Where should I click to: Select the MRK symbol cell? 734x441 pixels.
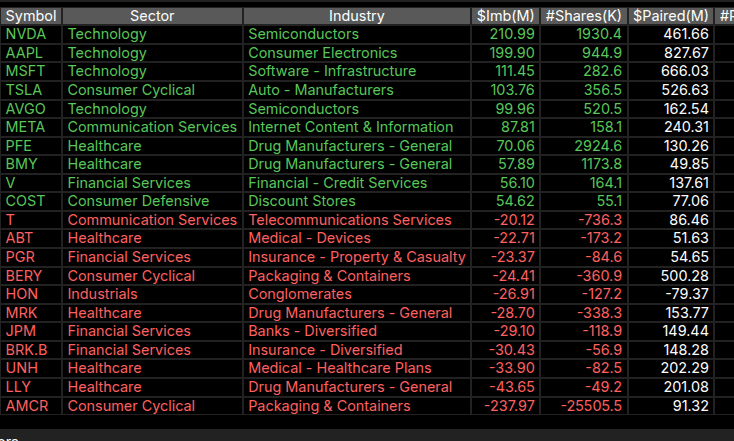[31, 313]
